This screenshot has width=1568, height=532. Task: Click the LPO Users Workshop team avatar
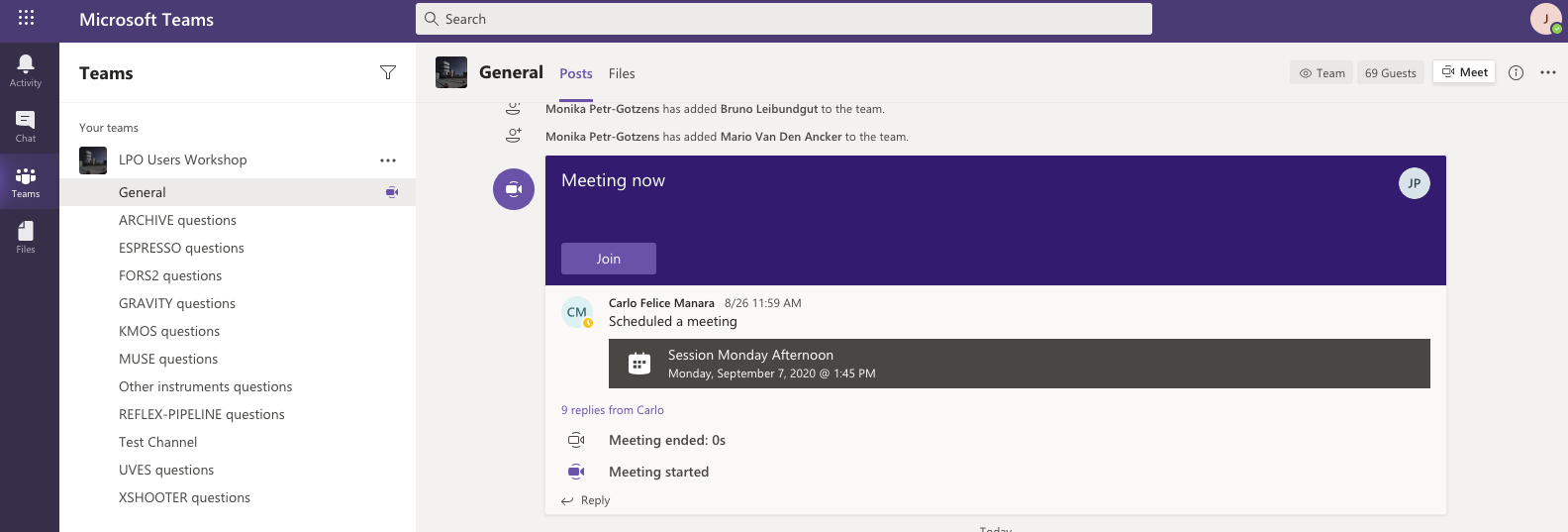click(x=93, y=160)
